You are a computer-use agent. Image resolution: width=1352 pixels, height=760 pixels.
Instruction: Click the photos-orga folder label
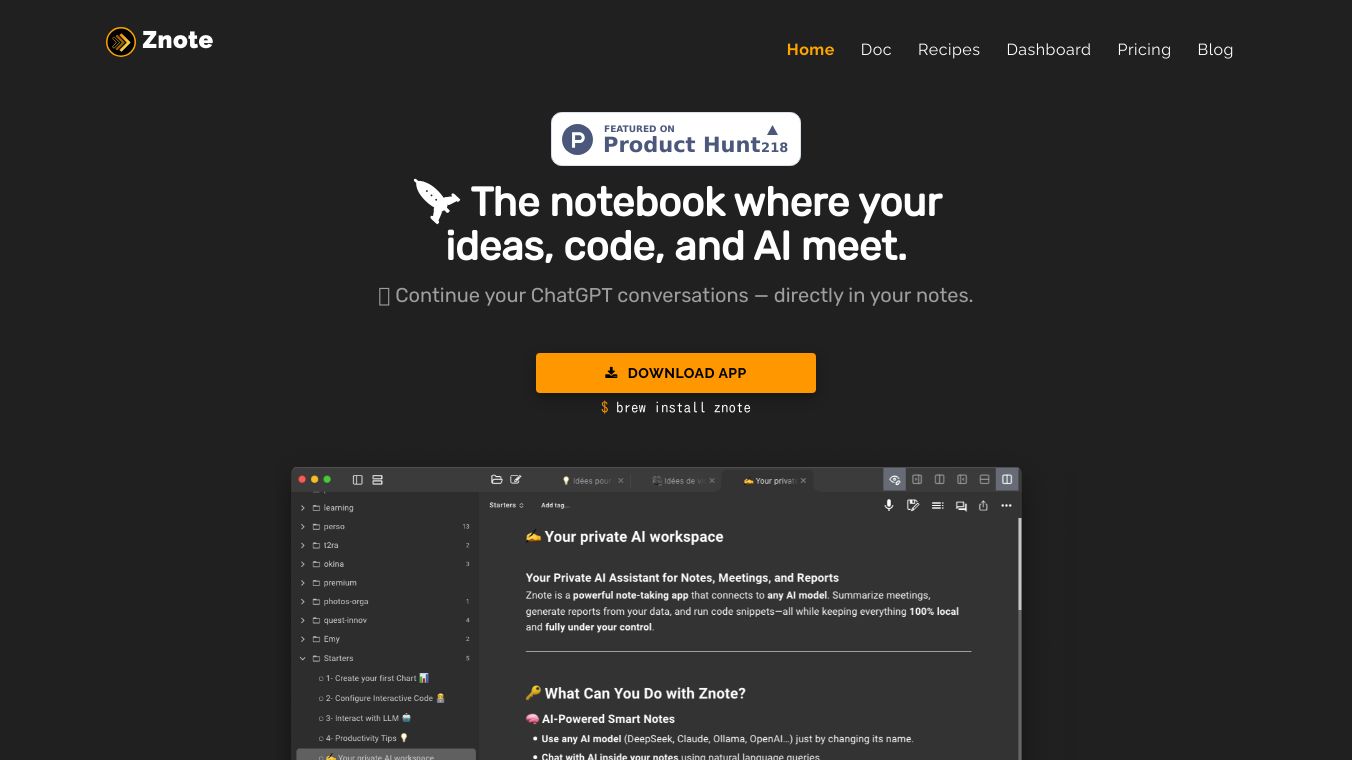coord(345,602)
